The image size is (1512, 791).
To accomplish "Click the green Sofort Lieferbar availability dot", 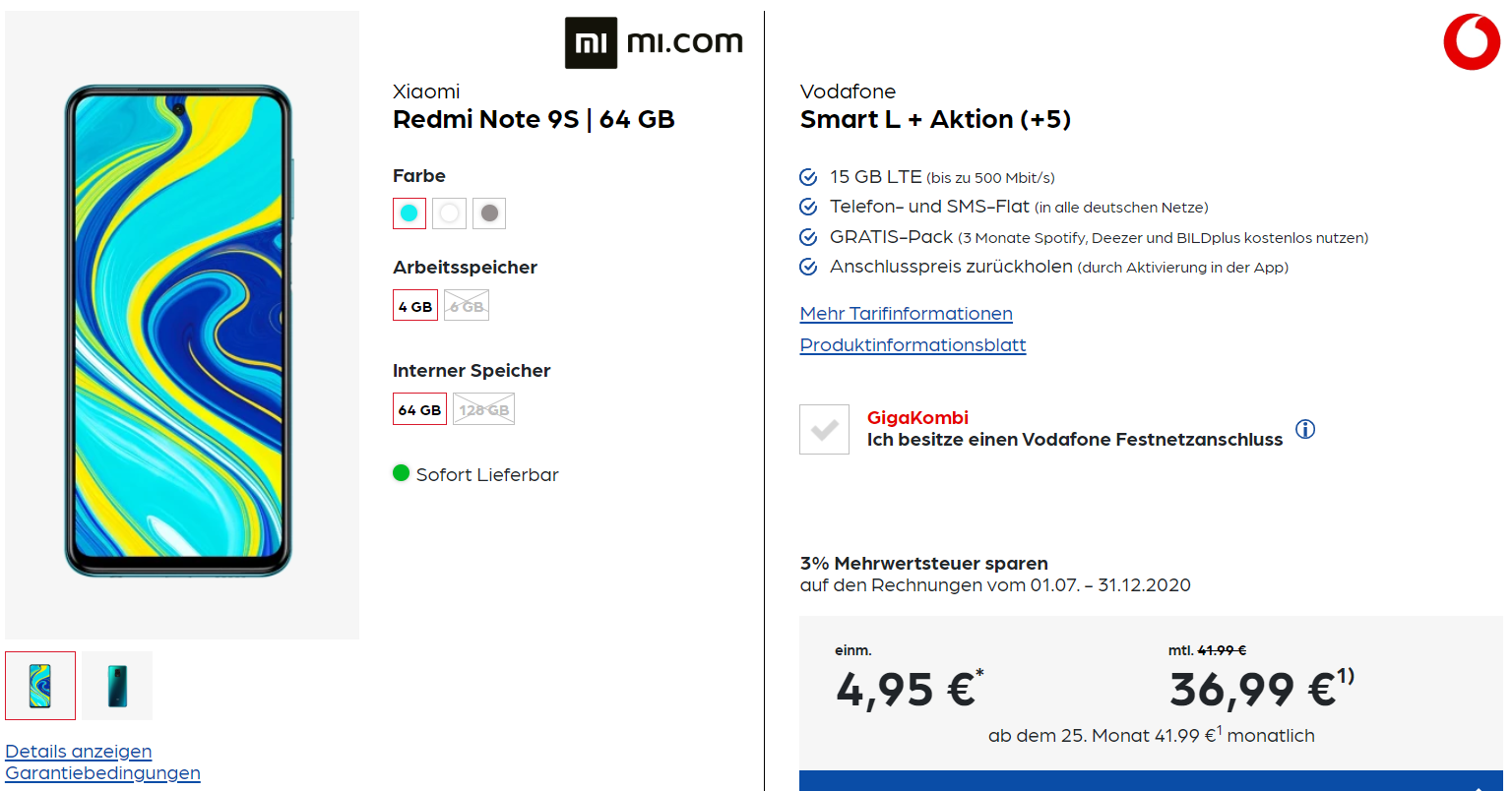I will tap(401, 473).
